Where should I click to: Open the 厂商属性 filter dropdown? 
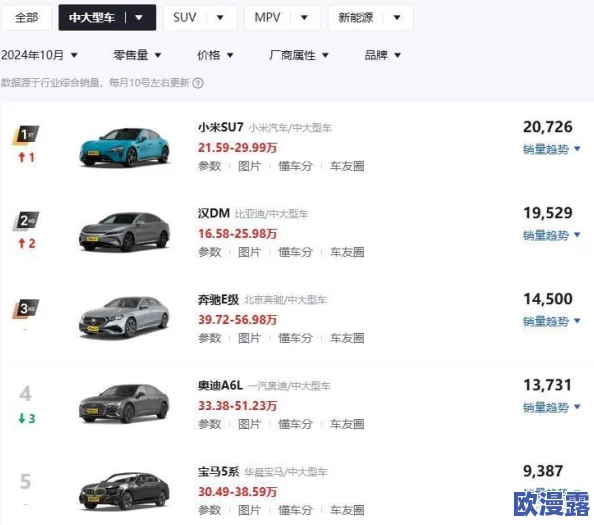coord(299,55)
